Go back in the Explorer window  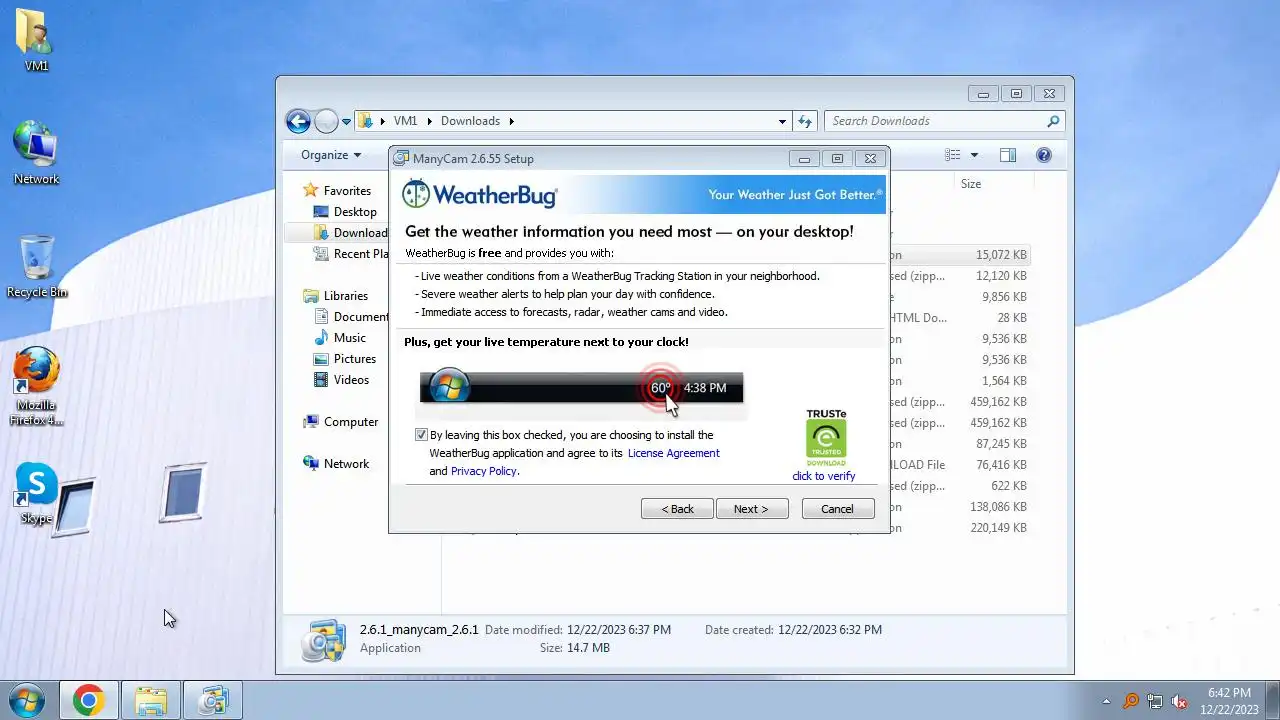pyautogui.click(x=298, y=121)
